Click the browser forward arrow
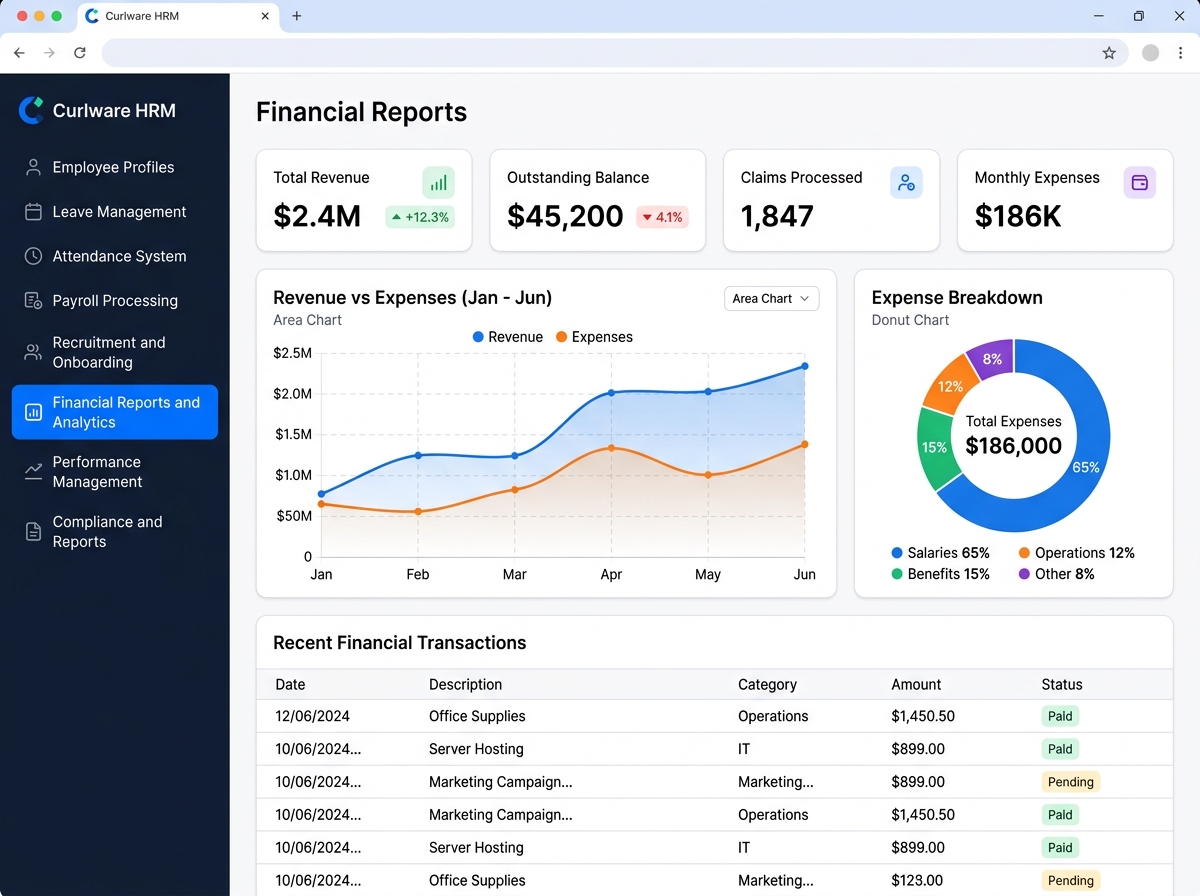 (x=49, y=53)
